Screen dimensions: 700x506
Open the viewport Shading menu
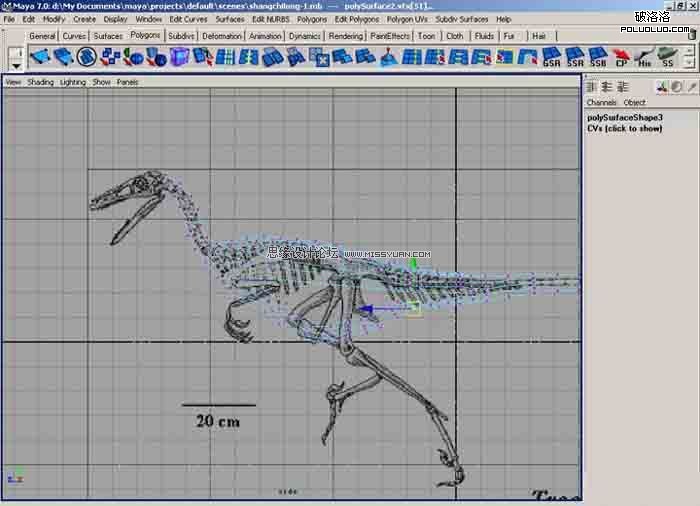point(40,82)
